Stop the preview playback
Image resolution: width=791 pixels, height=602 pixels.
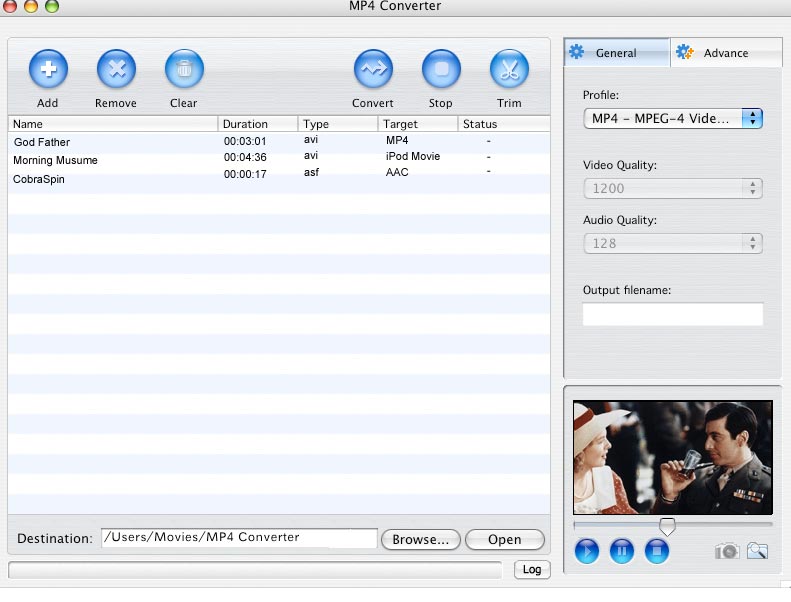click(x=656, y=551)
